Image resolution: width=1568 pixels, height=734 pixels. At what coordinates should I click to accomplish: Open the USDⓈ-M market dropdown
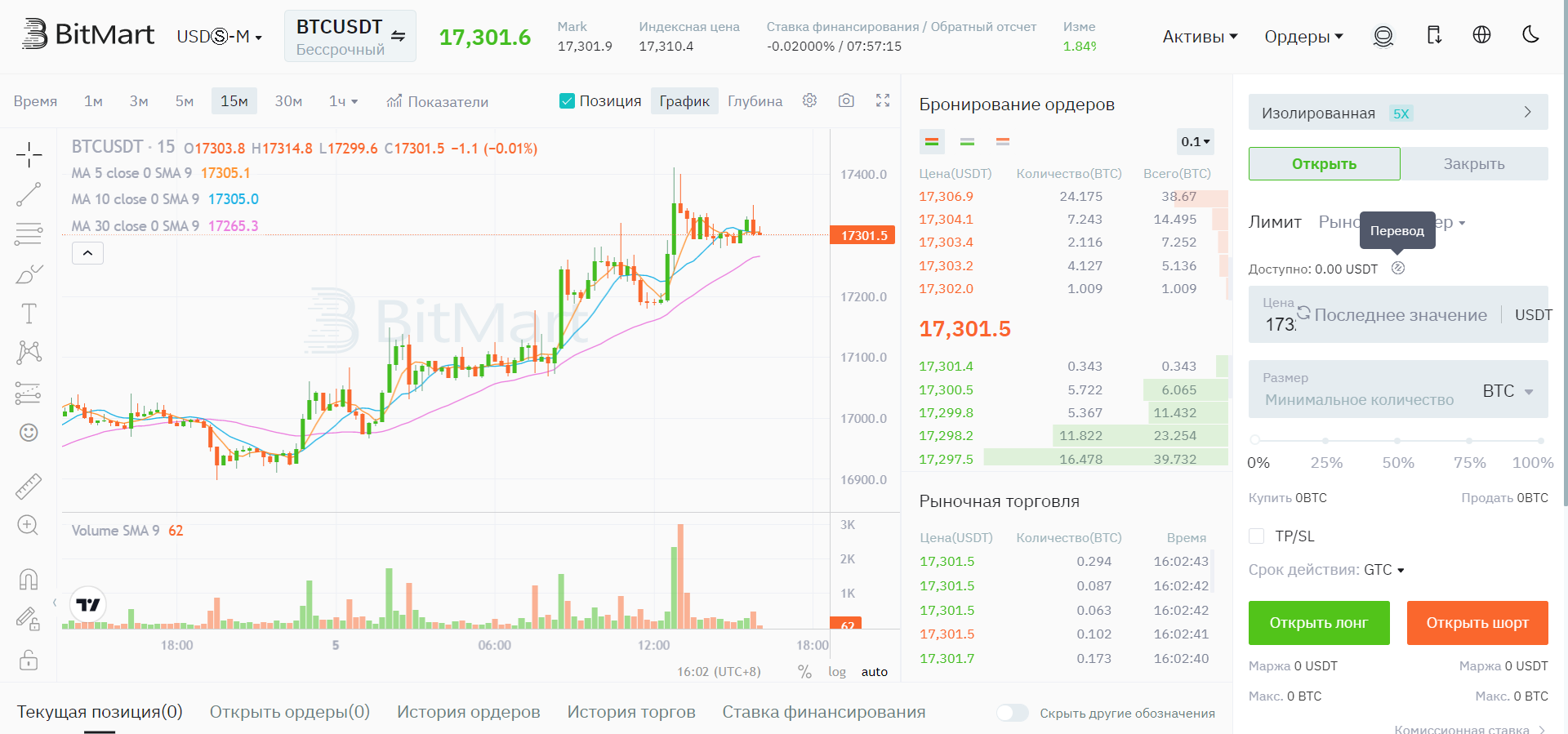pos(219,37)
